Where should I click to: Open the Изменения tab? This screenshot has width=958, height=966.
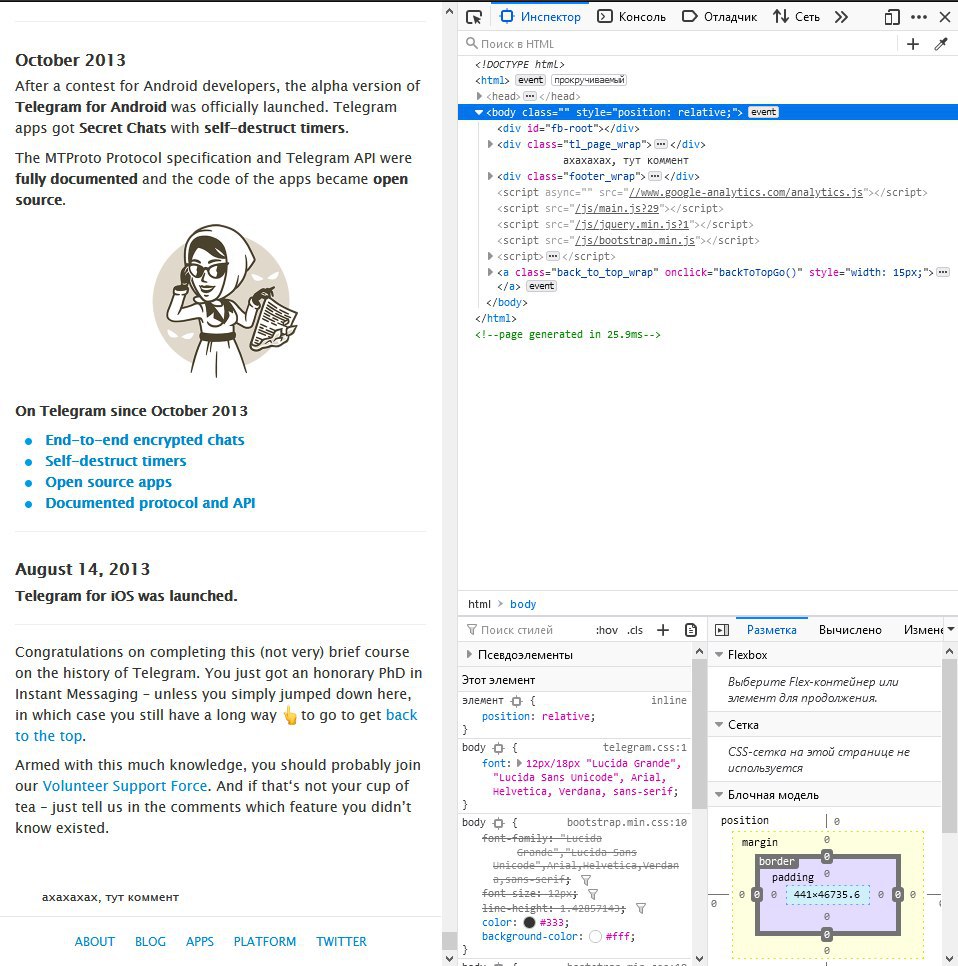[x=923, y=630]
